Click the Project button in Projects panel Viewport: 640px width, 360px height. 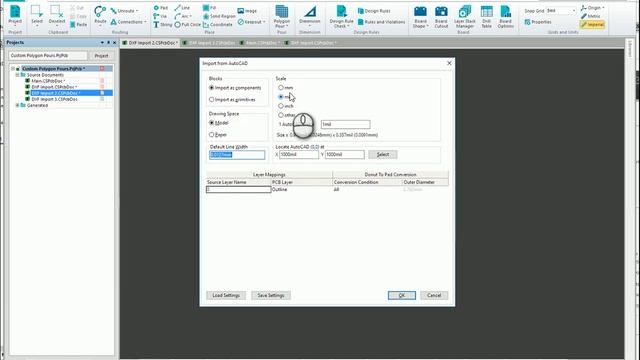[x=101, y=56]
